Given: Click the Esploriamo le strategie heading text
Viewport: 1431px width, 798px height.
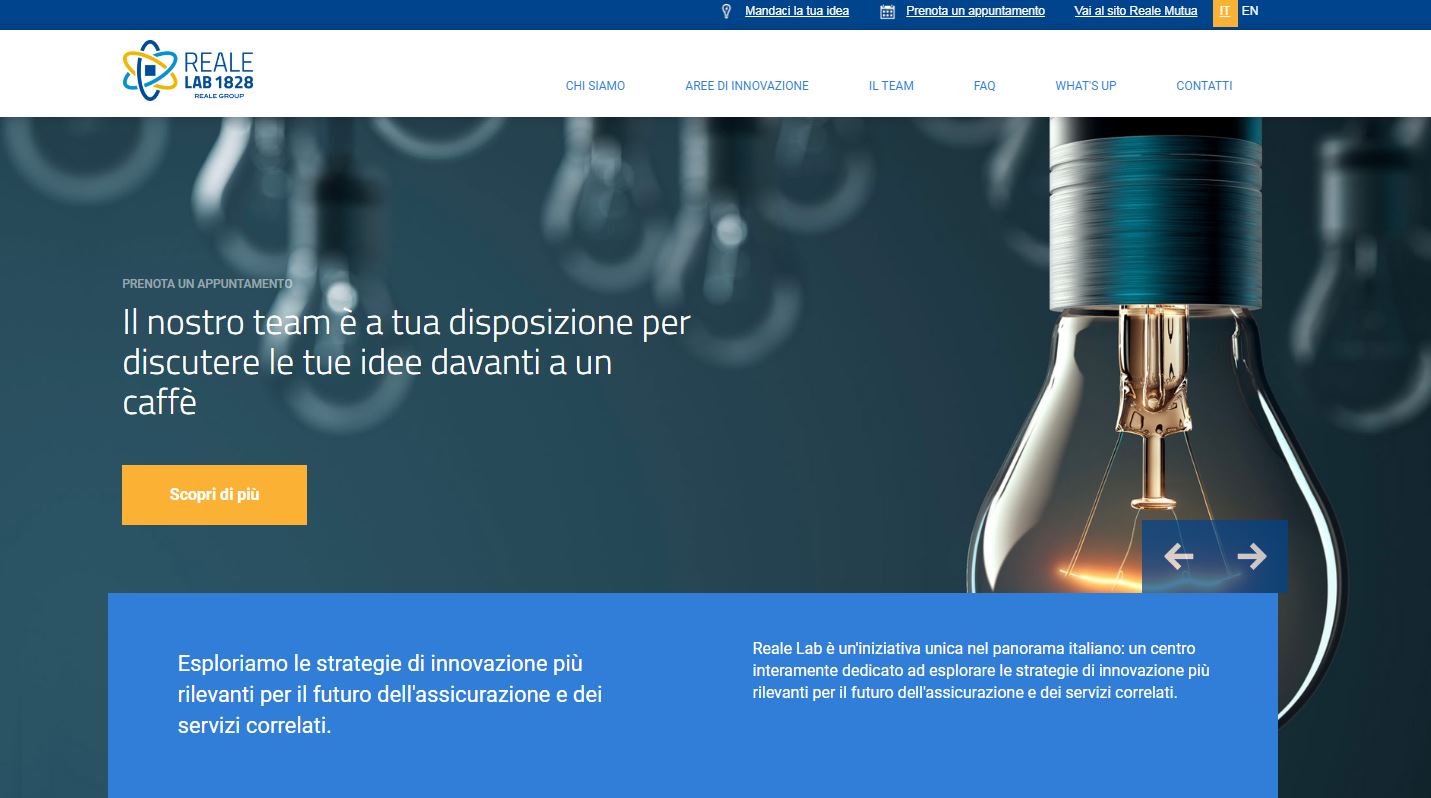Looking at the screenshot, I should tap(390, 695).
